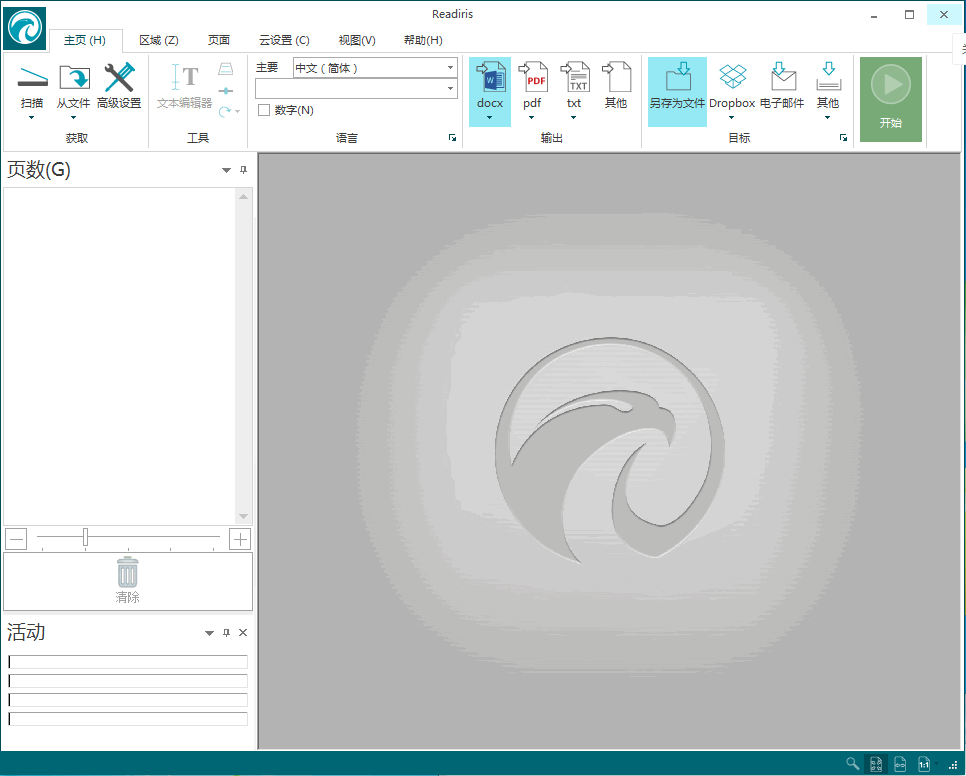This screenshot has height=776, width=966.
Task: Click the thumbnail size slider handle
Action: pos(85,538)
